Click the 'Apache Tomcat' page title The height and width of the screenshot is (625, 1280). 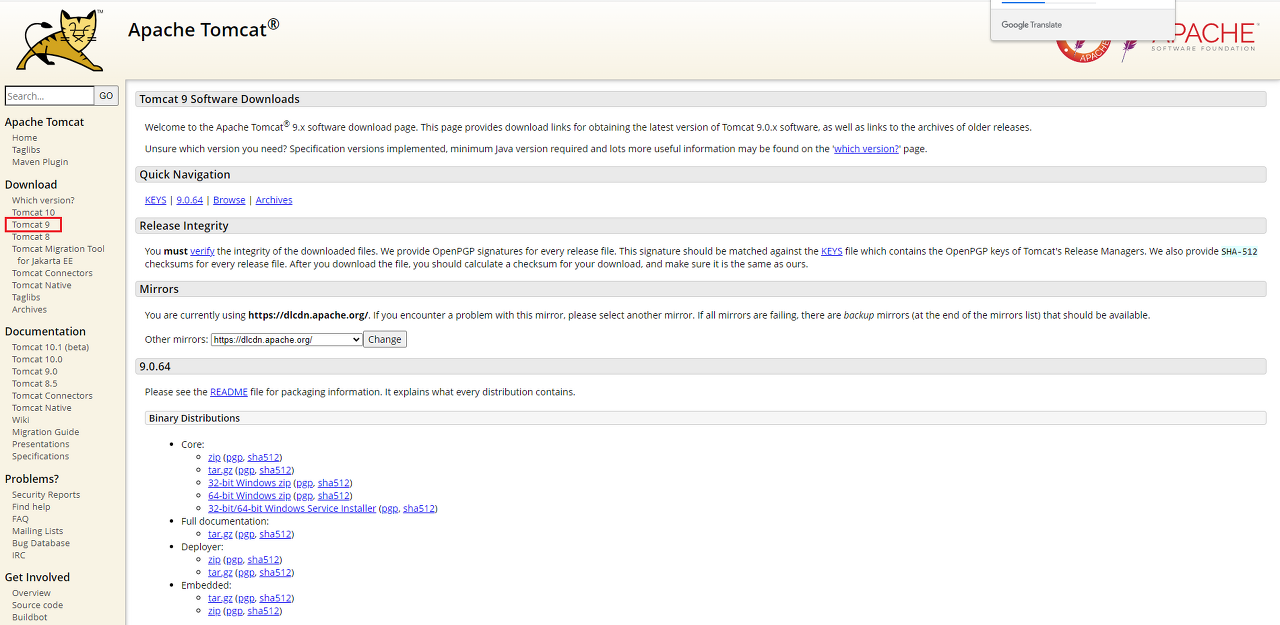click(203, 28)
